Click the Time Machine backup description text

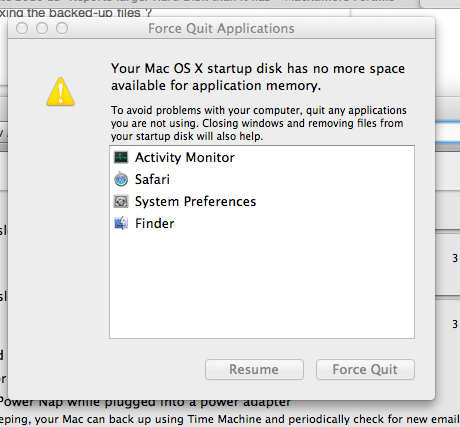[x=230, y=419]
